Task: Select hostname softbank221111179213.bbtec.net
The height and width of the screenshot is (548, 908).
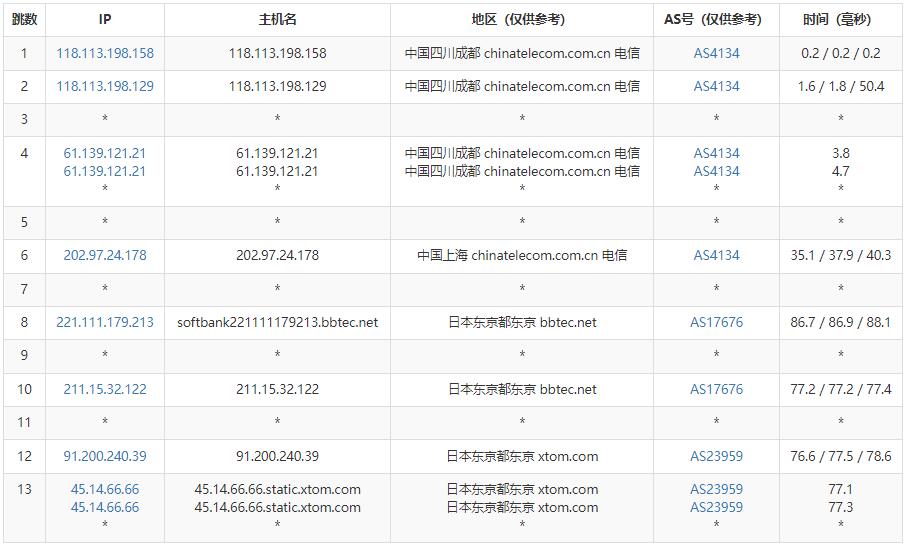Action: (277, 323)
